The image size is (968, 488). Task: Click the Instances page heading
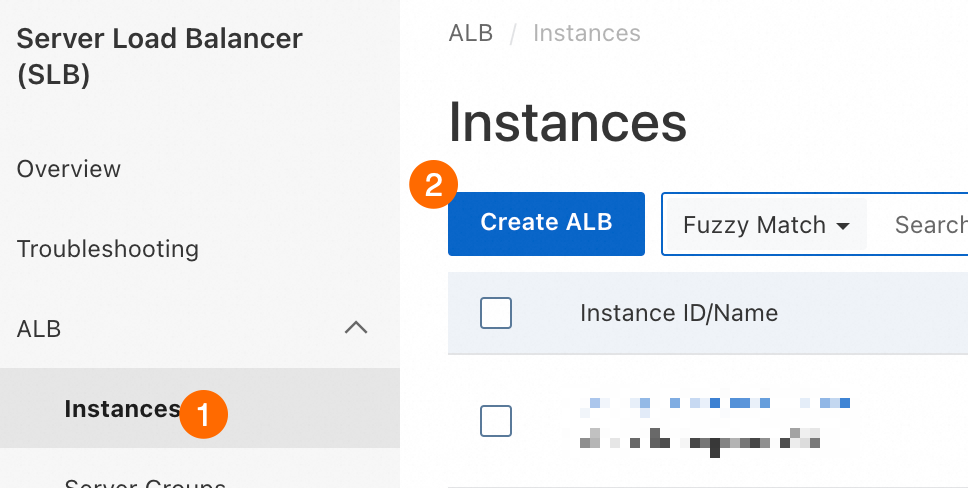(x=568, y=124)
